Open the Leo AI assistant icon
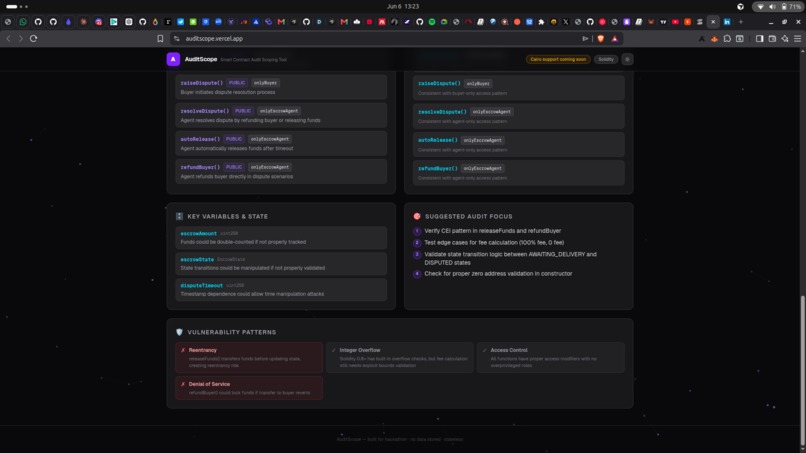 pyautogui.click(x=785, y=39)
